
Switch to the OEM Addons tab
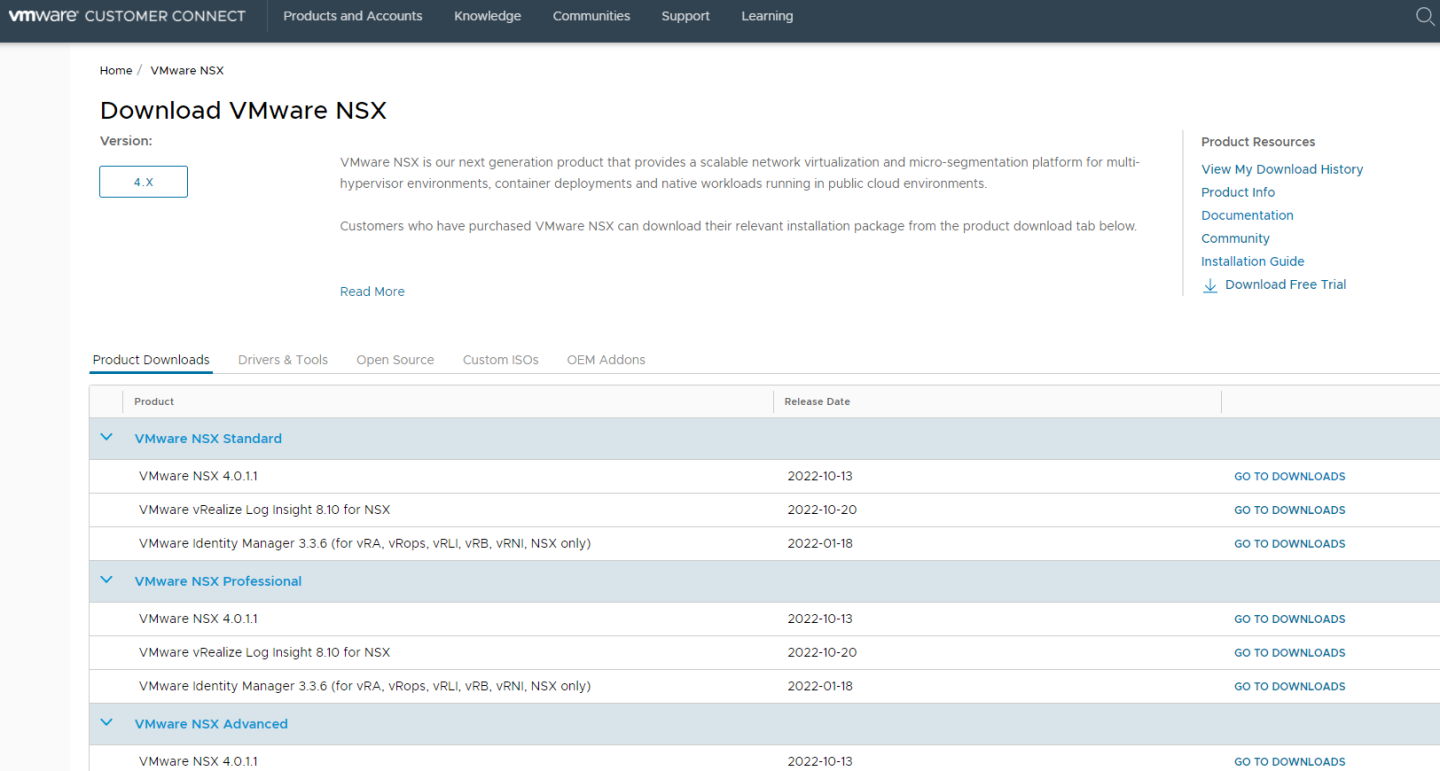click(606, 360)
